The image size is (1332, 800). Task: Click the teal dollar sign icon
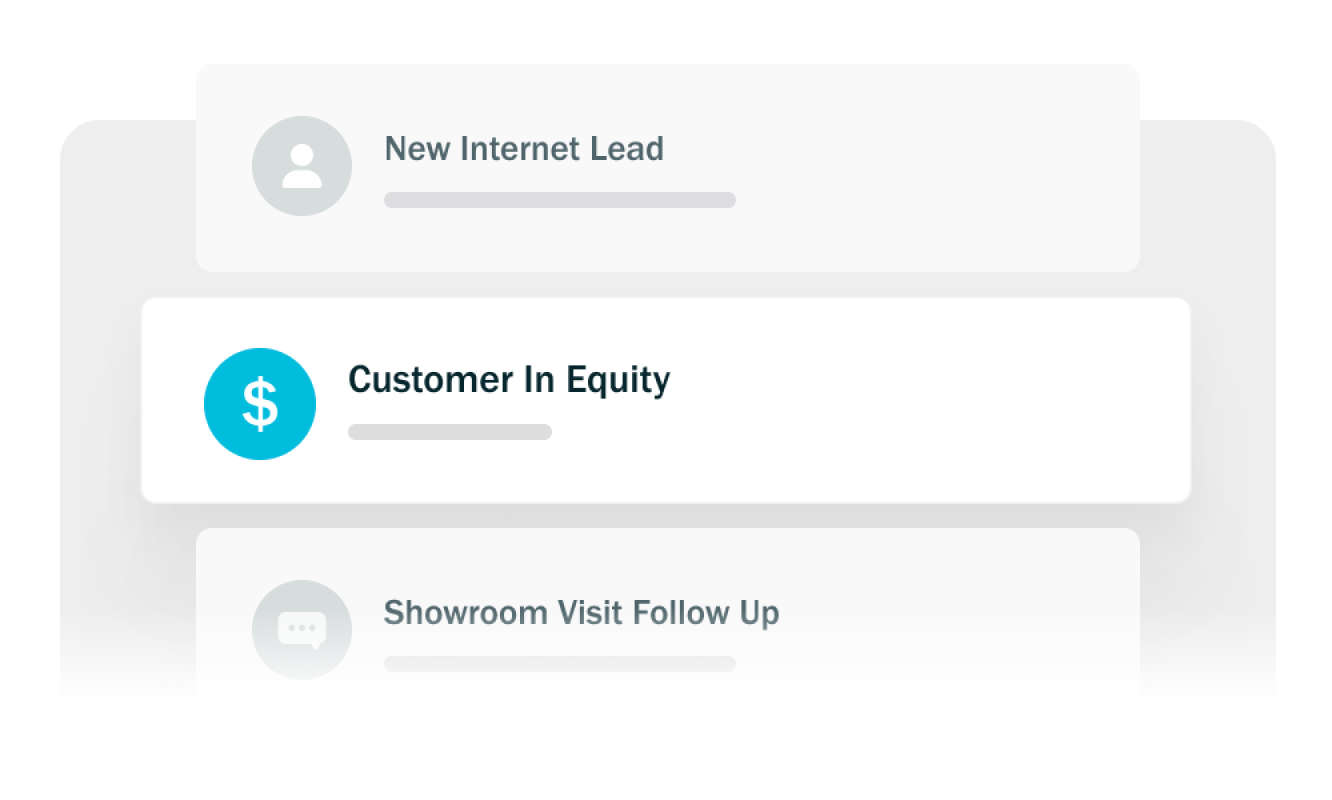tap(260, 404)
